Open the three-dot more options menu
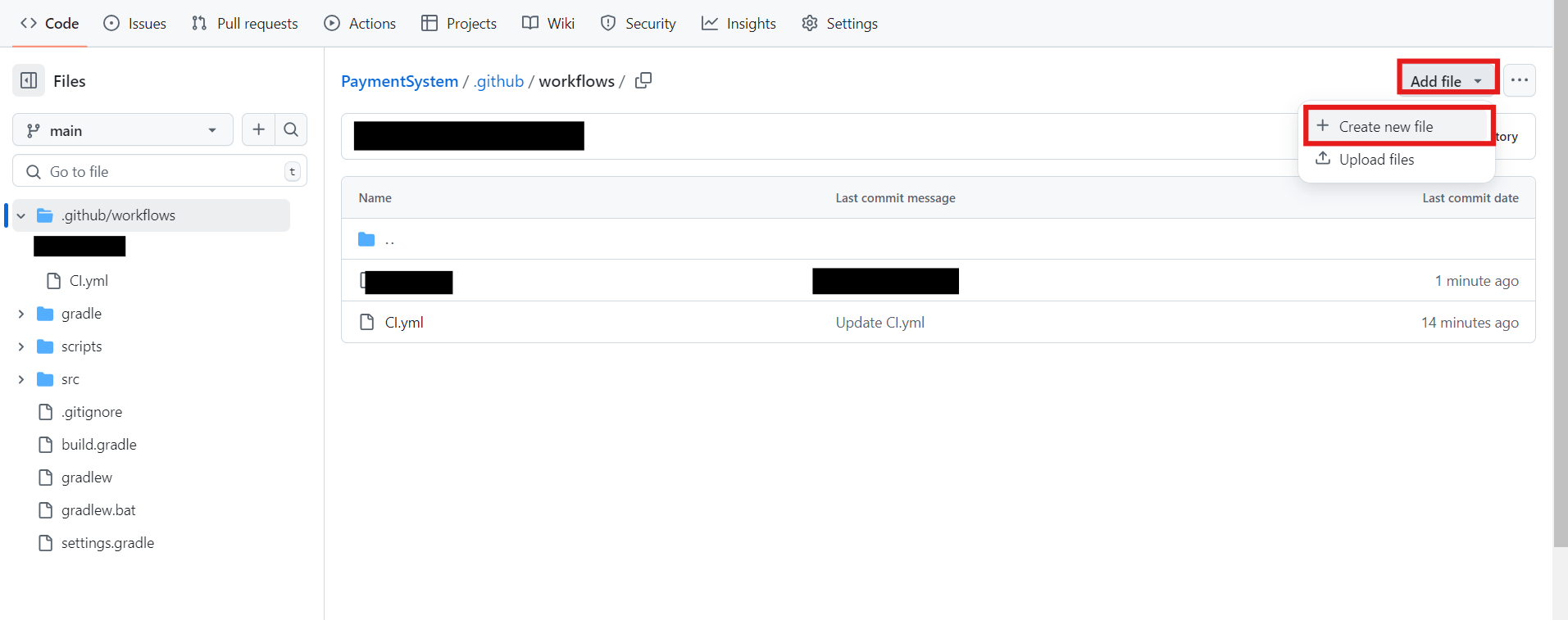The width and height of the screenshot is (1568, 620). pos(1519,80)
